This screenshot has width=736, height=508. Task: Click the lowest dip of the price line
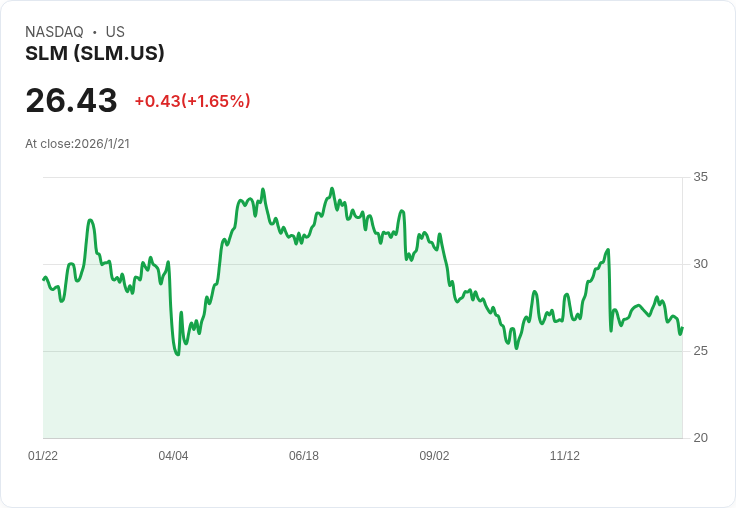click(177, 354)
